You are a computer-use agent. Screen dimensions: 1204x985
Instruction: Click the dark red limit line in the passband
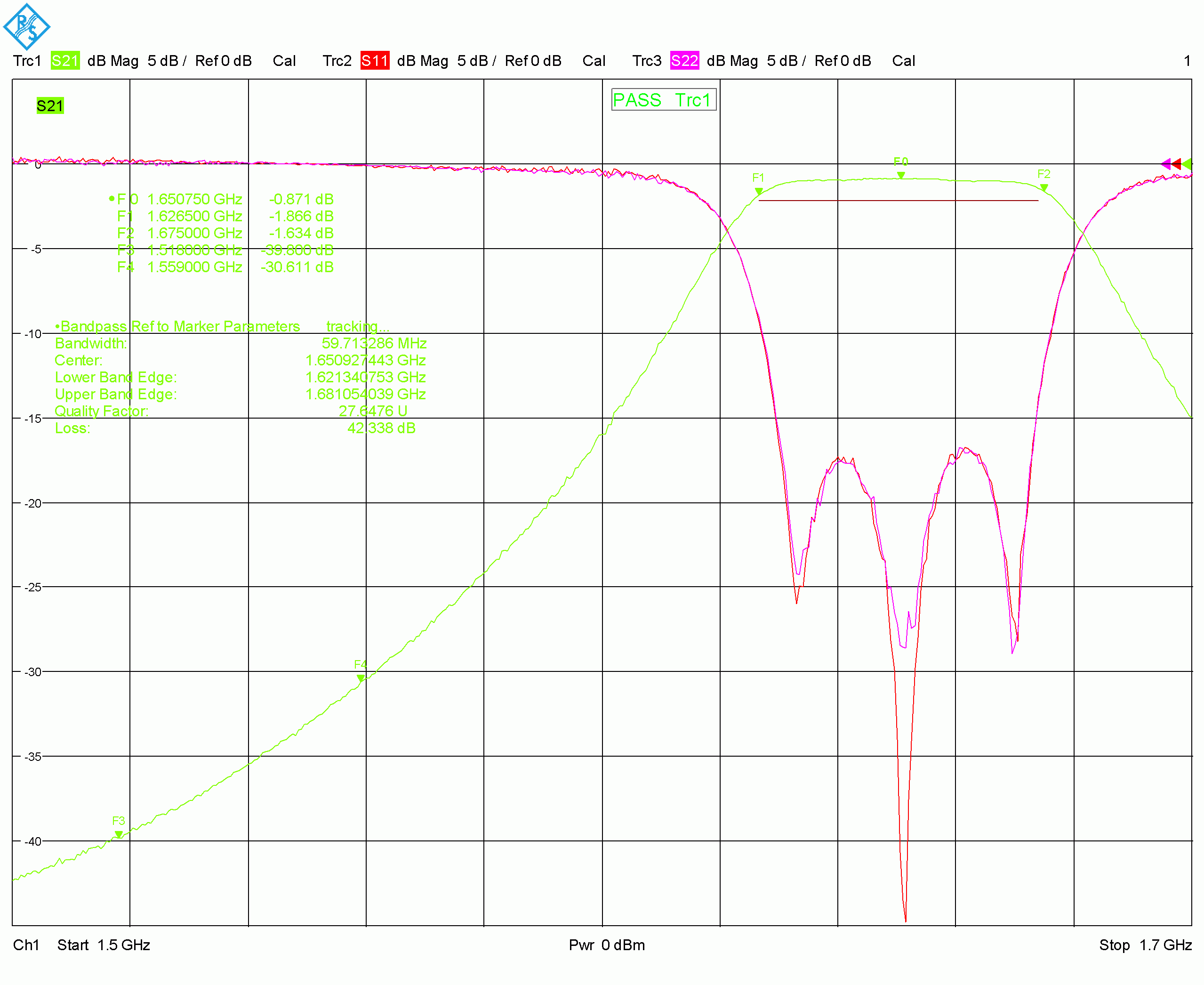899,200
